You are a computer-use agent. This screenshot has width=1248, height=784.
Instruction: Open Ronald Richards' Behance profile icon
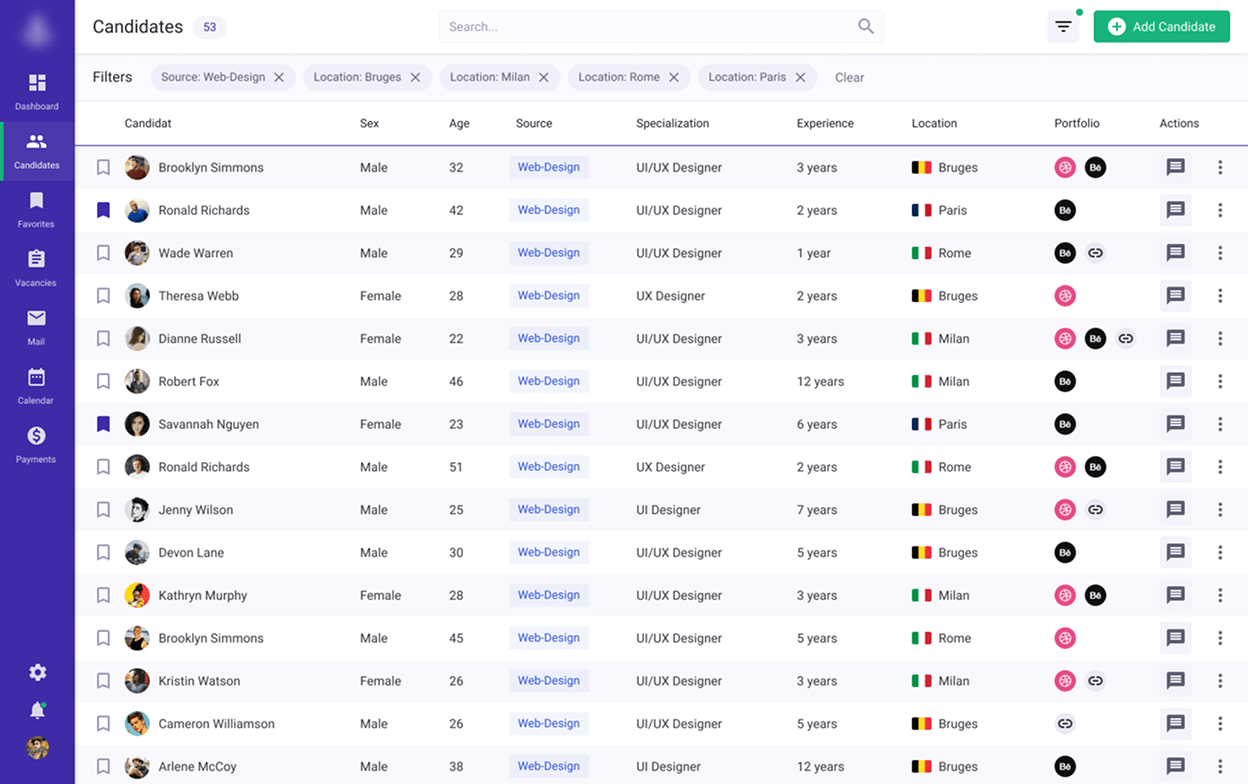(1064, 210)
